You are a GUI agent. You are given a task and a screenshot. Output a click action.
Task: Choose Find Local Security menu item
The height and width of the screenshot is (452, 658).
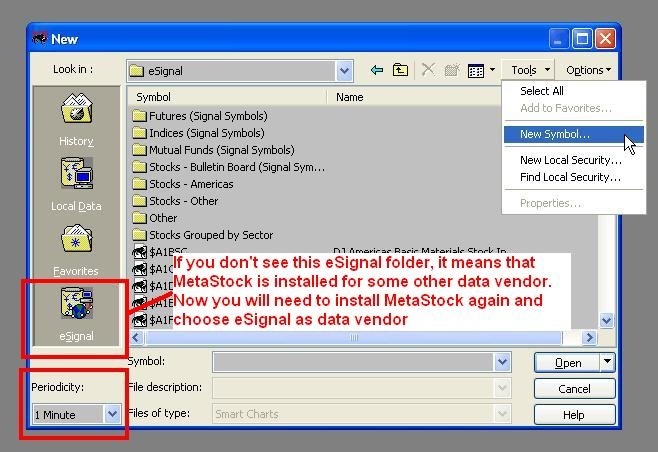click(x=573, y=177)
